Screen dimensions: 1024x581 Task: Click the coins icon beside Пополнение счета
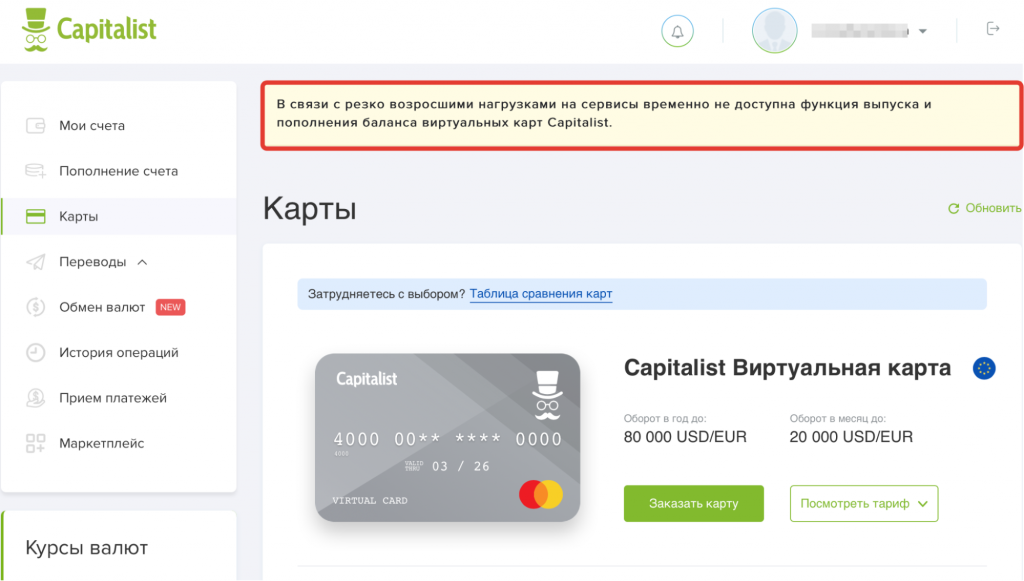coord(35,171)
